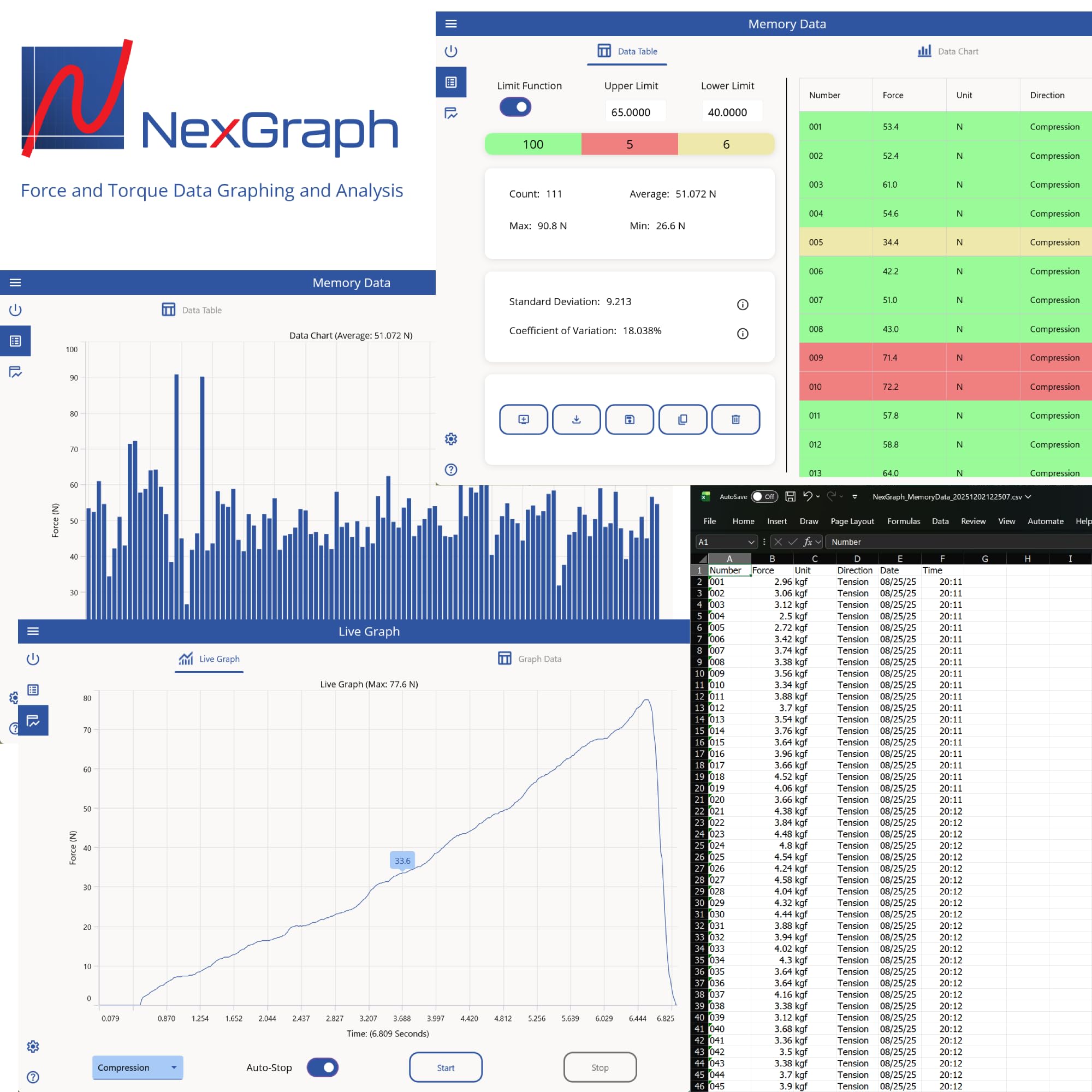Turn on Excel AutoSave switch
The width and height of the screenshot is (1092, 1092).
(764, 497)
